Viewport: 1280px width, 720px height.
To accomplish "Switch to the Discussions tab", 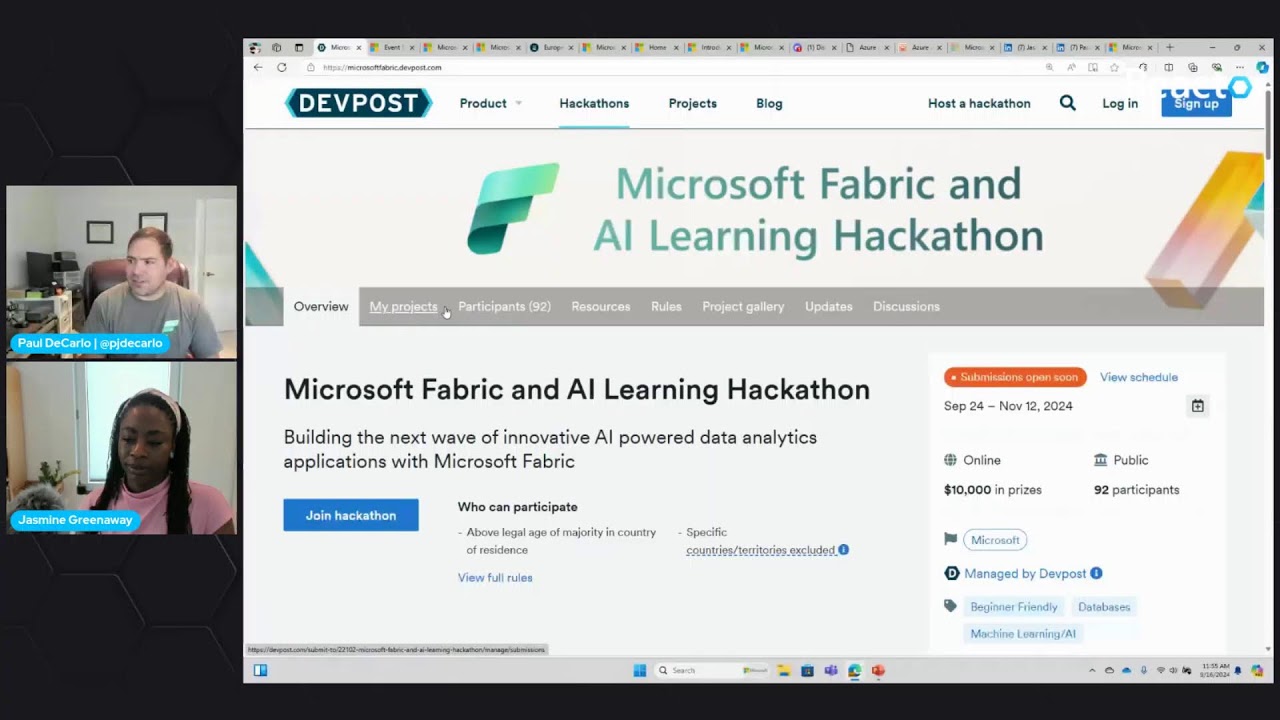I will click(906, 306).
